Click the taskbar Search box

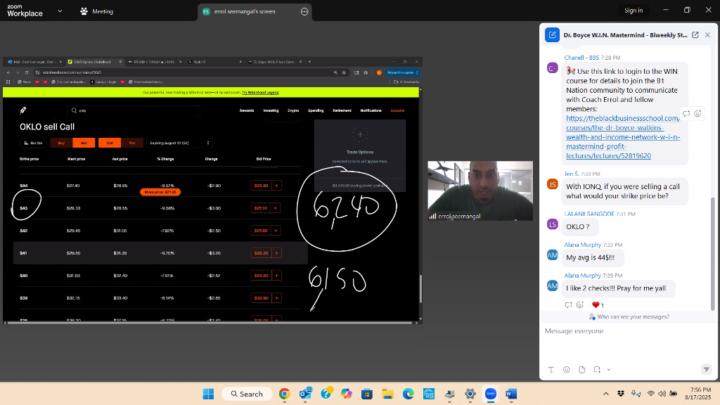pos(247,394)
